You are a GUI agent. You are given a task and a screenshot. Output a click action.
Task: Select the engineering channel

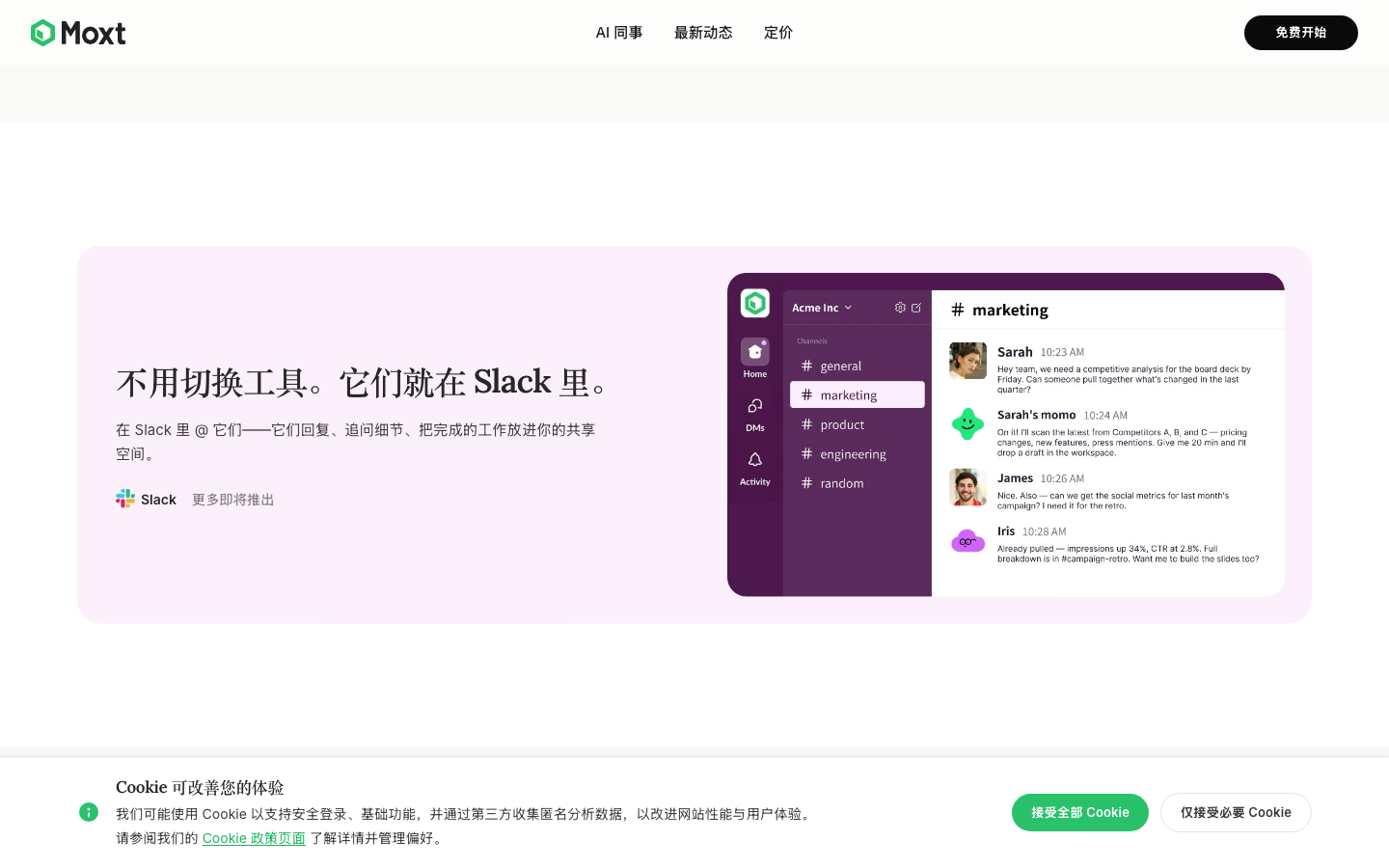(x=858, y=454)
